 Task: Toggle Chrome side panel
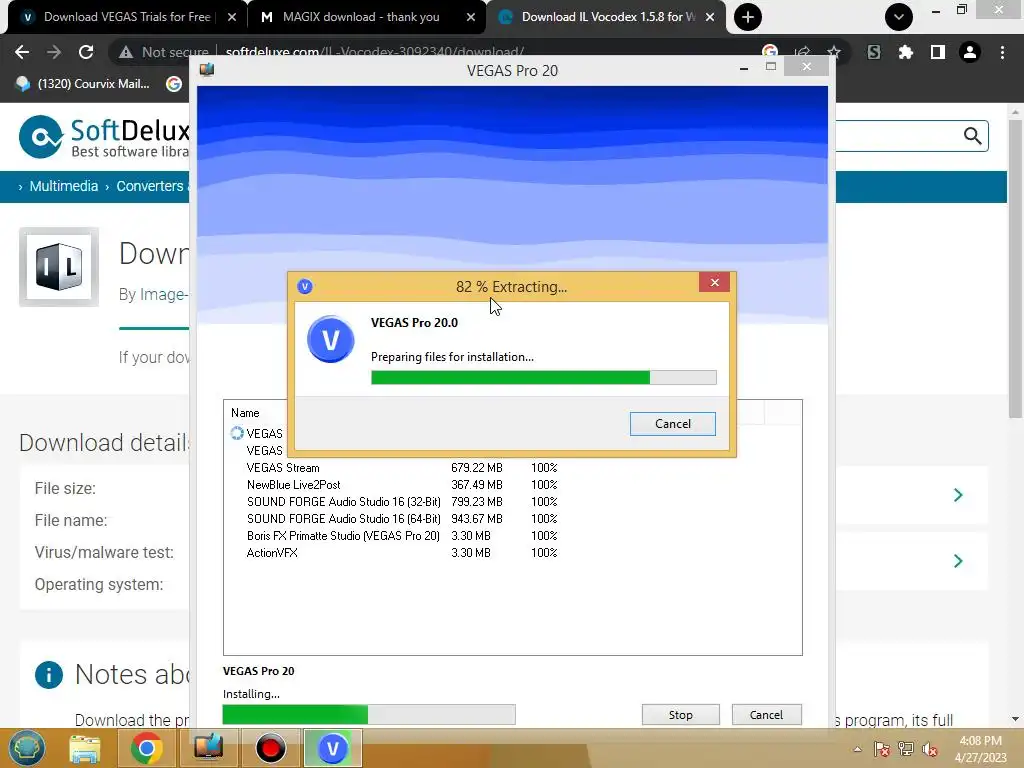pyautogui.click(x=938, y=52)
